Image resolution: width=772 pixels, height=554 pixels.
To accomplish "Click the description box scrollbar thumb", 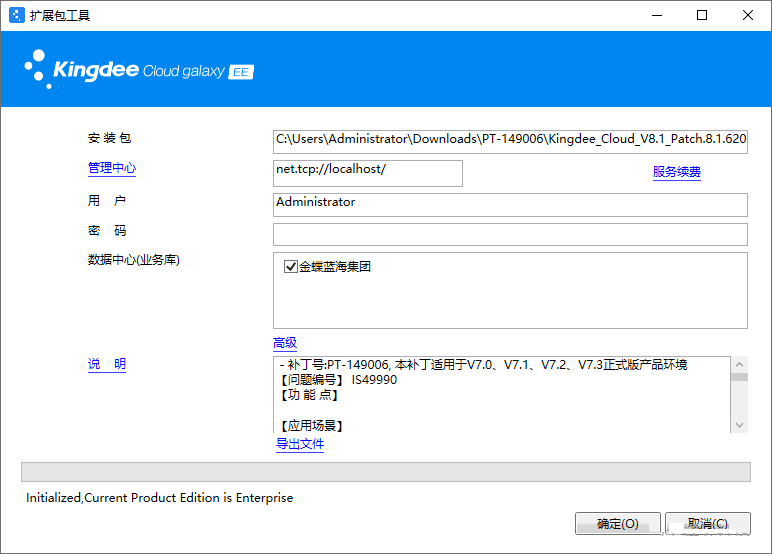I will click(739, 377).
